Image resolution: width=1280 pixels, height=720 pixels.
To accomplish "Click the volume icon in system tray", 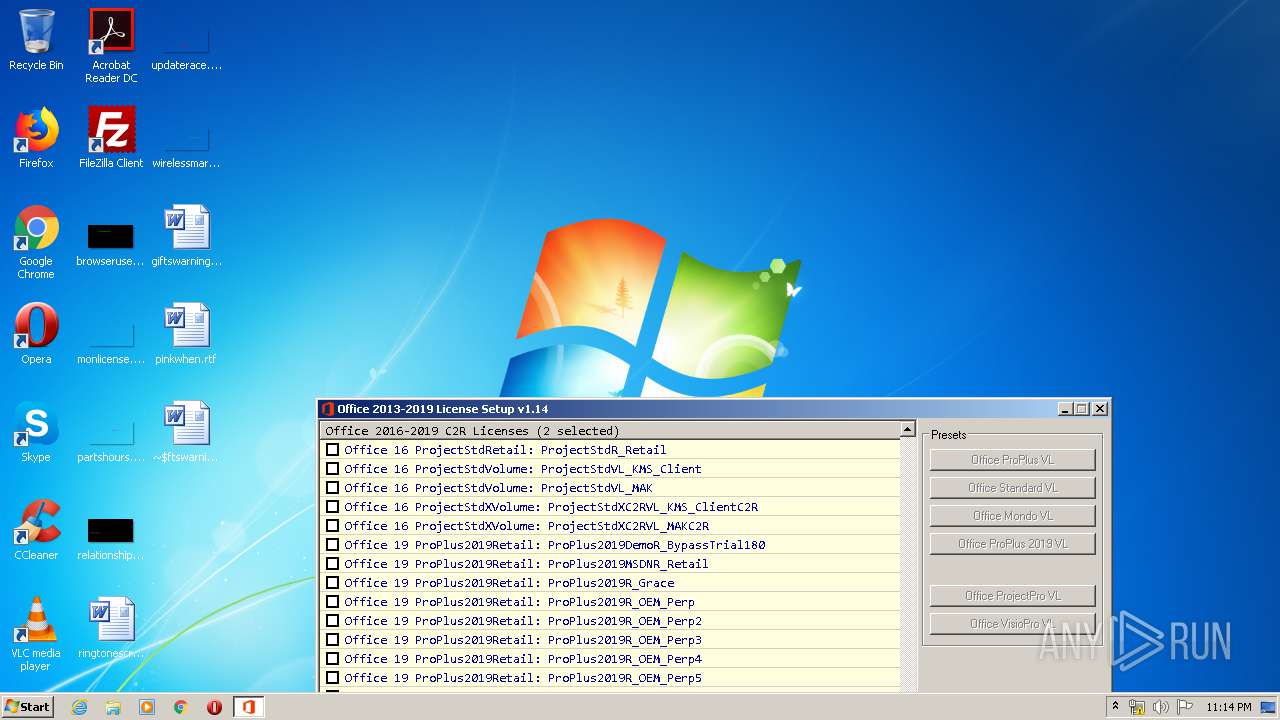I will pos(1161,707).
